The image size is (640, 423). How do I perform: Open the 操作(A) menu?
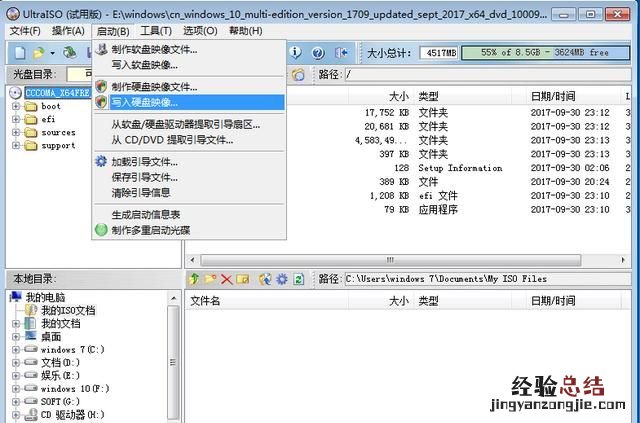point(68,31)
